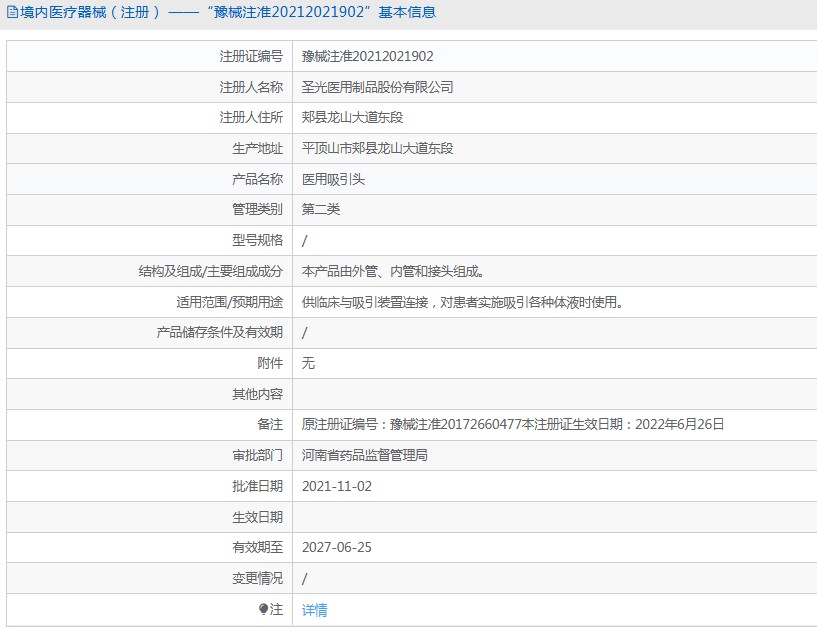Viewport: 817px width, 633px height.
Task: Select the approval date 2021-11-02
Action: point(337,487)
